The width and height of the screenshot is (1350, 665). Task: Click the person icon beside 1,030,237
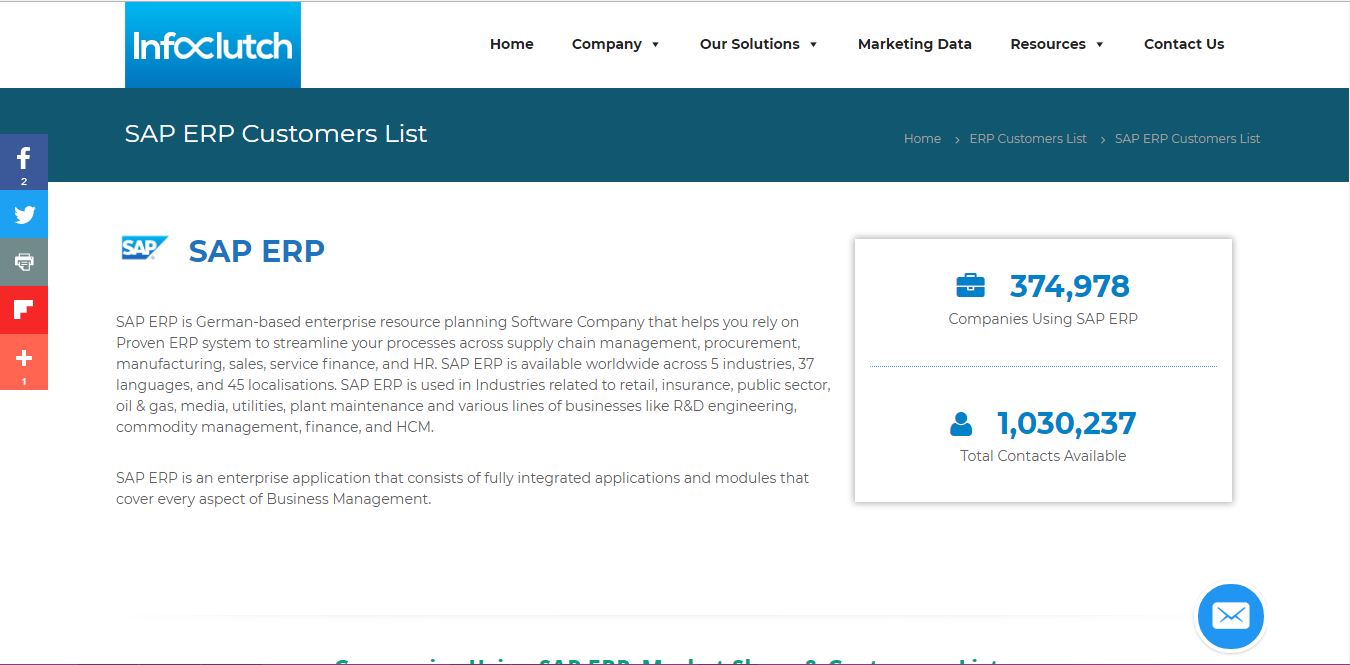(x=961, y=424)
